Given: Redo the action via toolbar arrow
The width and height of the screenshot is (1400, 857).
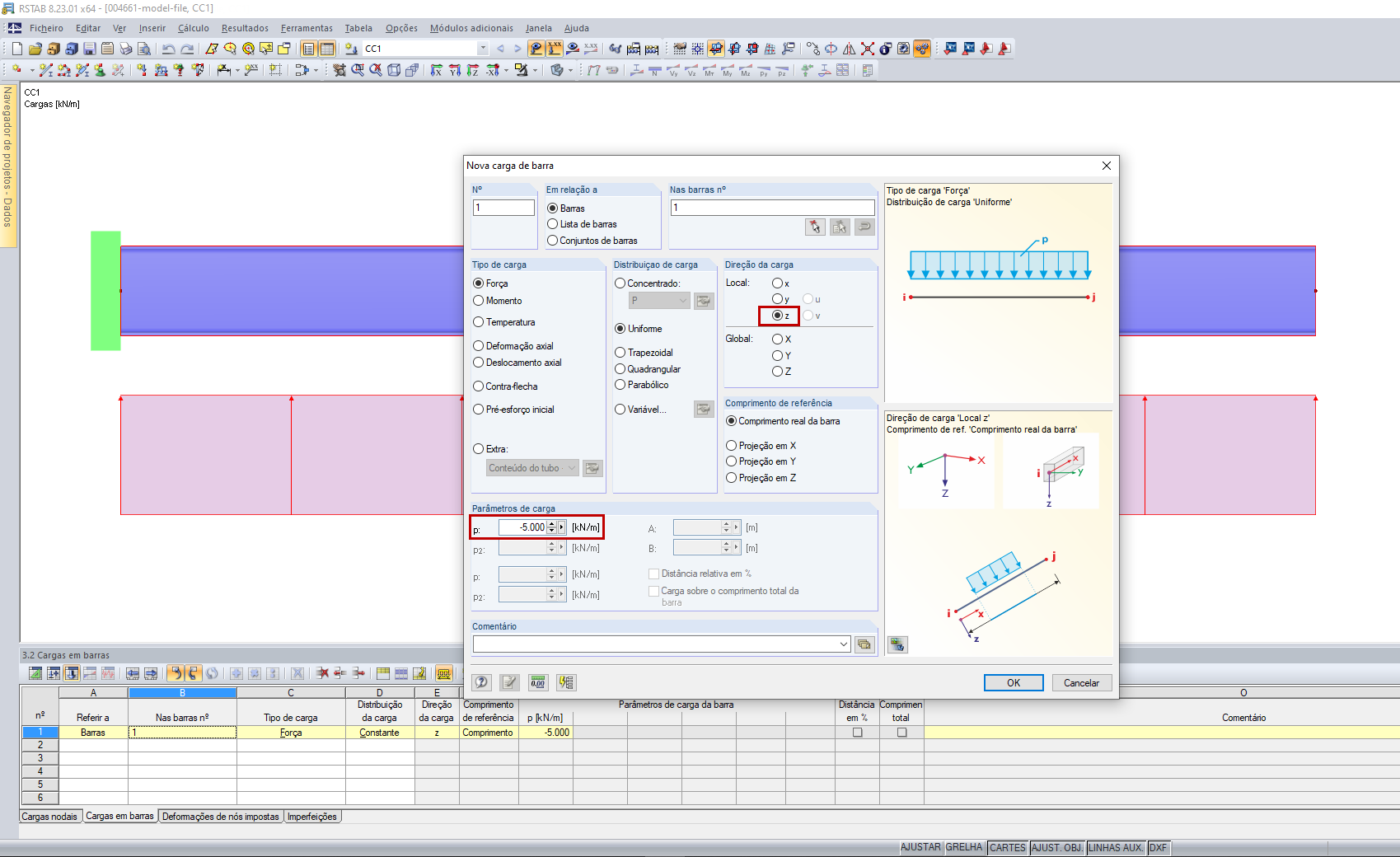Looking at the screenshot, I should click(188, 49).
